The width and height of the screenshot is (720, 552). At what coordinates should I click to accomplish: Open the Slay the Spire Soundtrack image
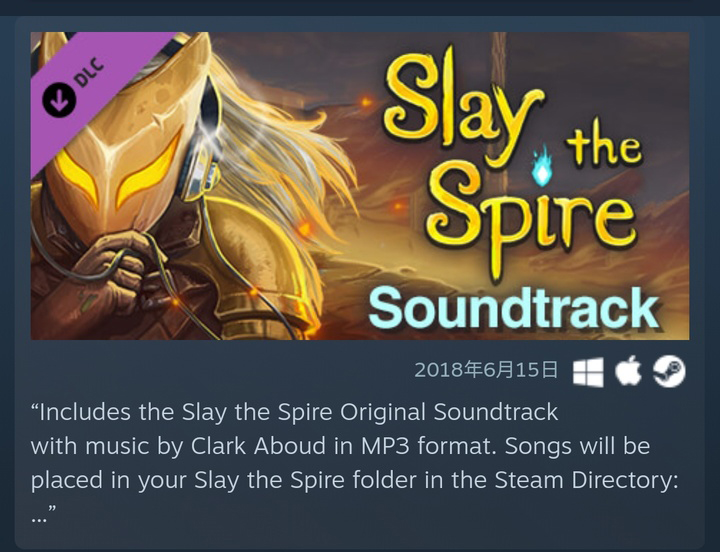coord(360,186)
